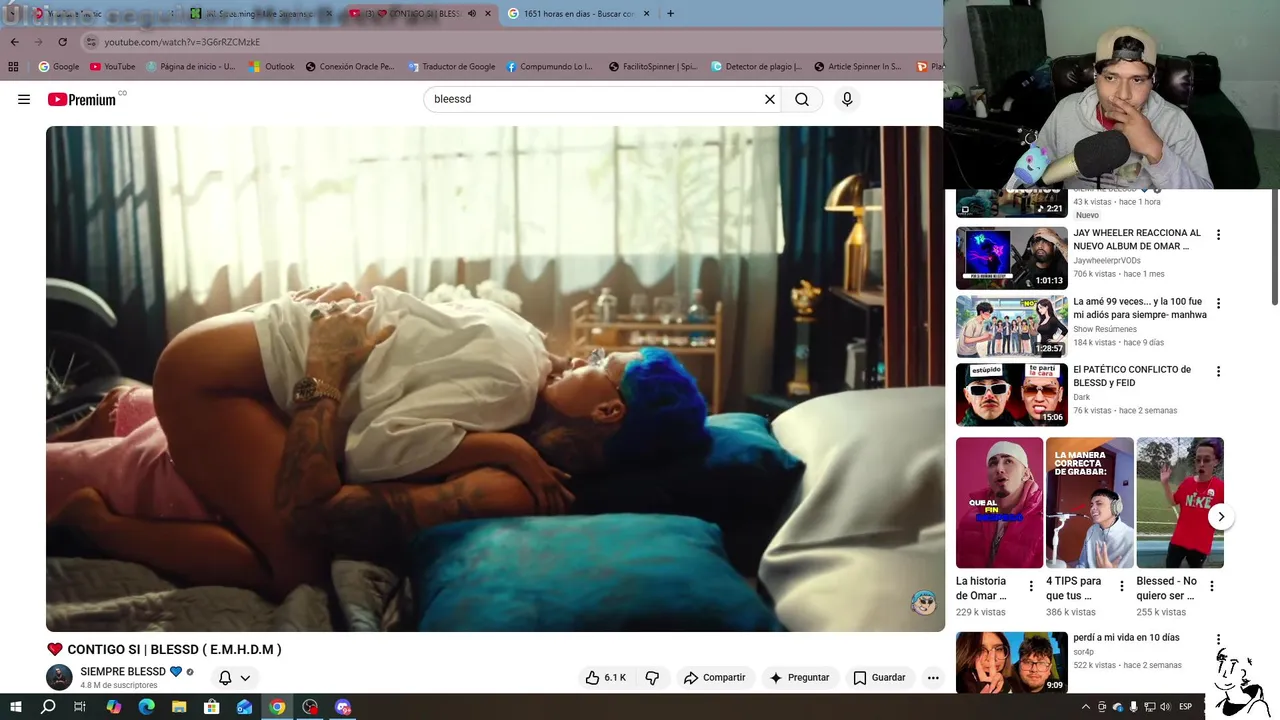This screenshot has height=720, width=1280.
Task: Open options for perdí a mi vida video
Action: click(1218, 639)
